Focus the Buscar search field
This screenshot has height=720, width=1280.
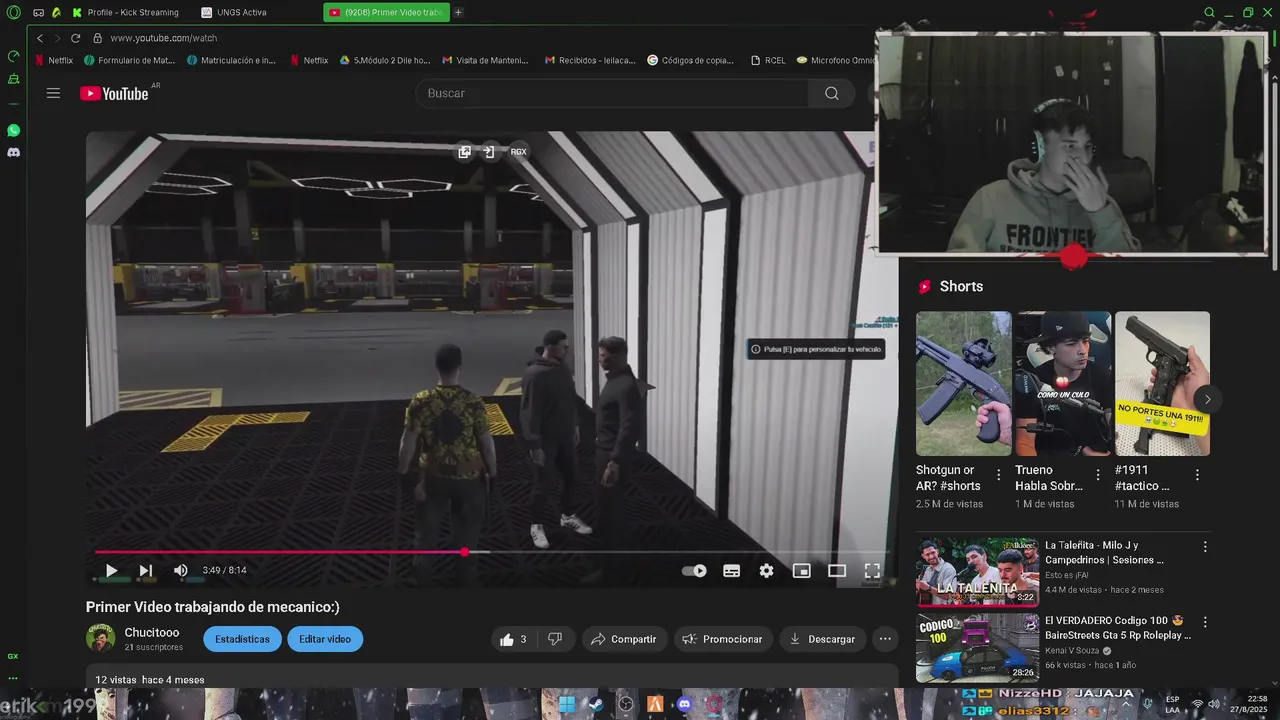pyautogui.click(x=612, y=93)
